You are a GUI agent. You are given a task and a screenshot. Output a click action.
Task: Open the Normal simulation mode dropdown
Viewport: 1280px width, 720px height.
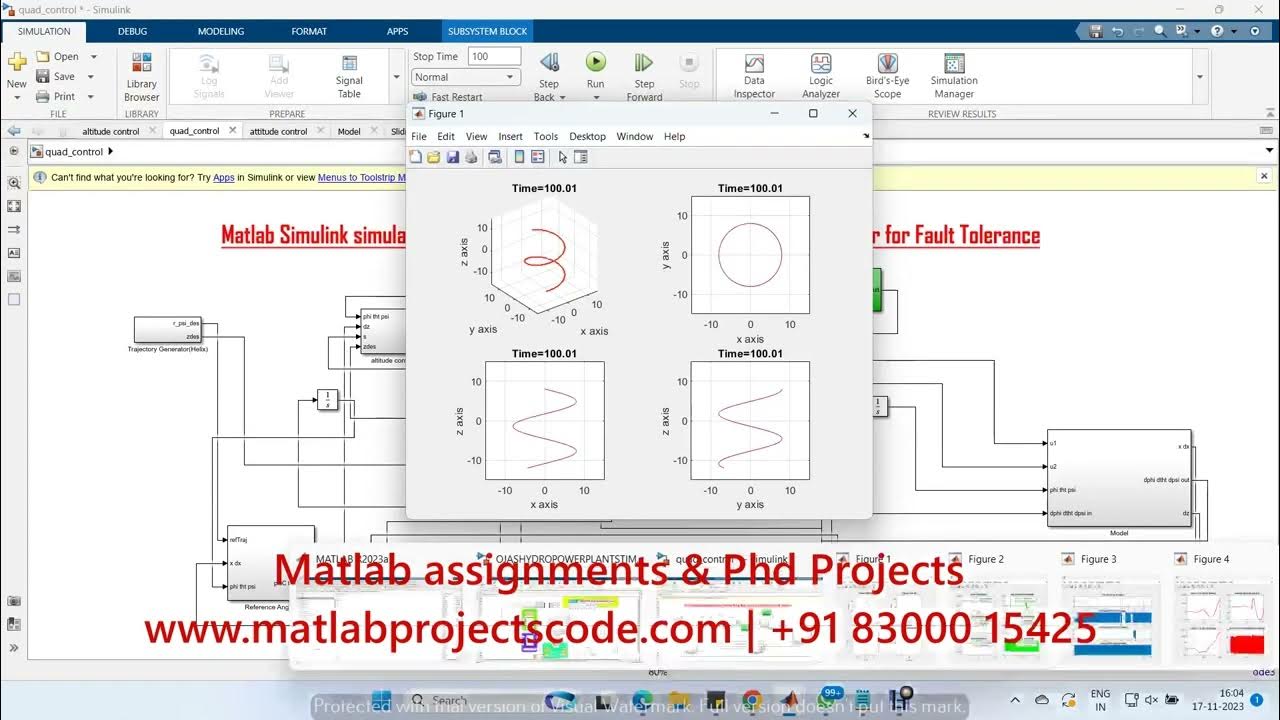(466, 77)
